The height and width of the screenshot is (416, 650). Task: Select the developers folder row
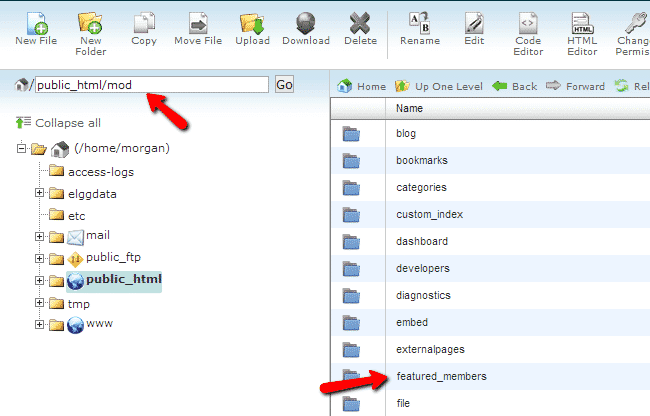(x=490, y=268)
